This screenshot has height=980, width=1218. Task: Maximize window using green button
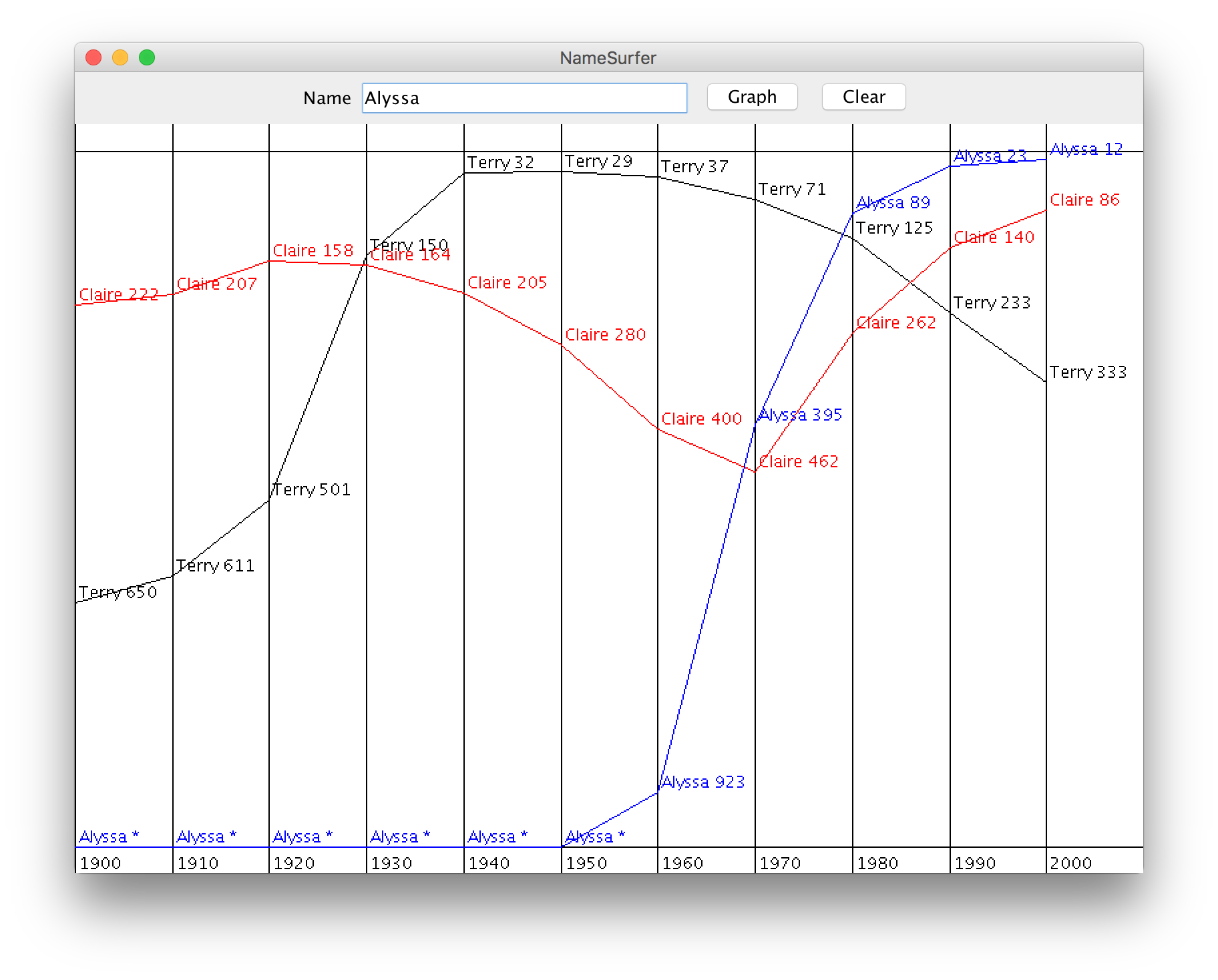(x=147, y=58)
